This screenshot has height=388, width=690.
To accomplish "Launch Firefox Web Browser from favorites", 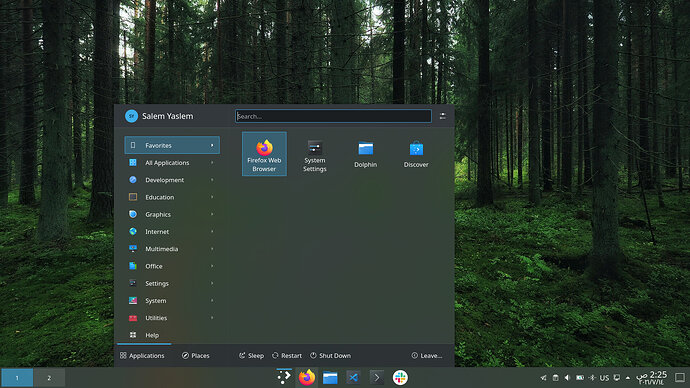I will [x=264, y=154].
